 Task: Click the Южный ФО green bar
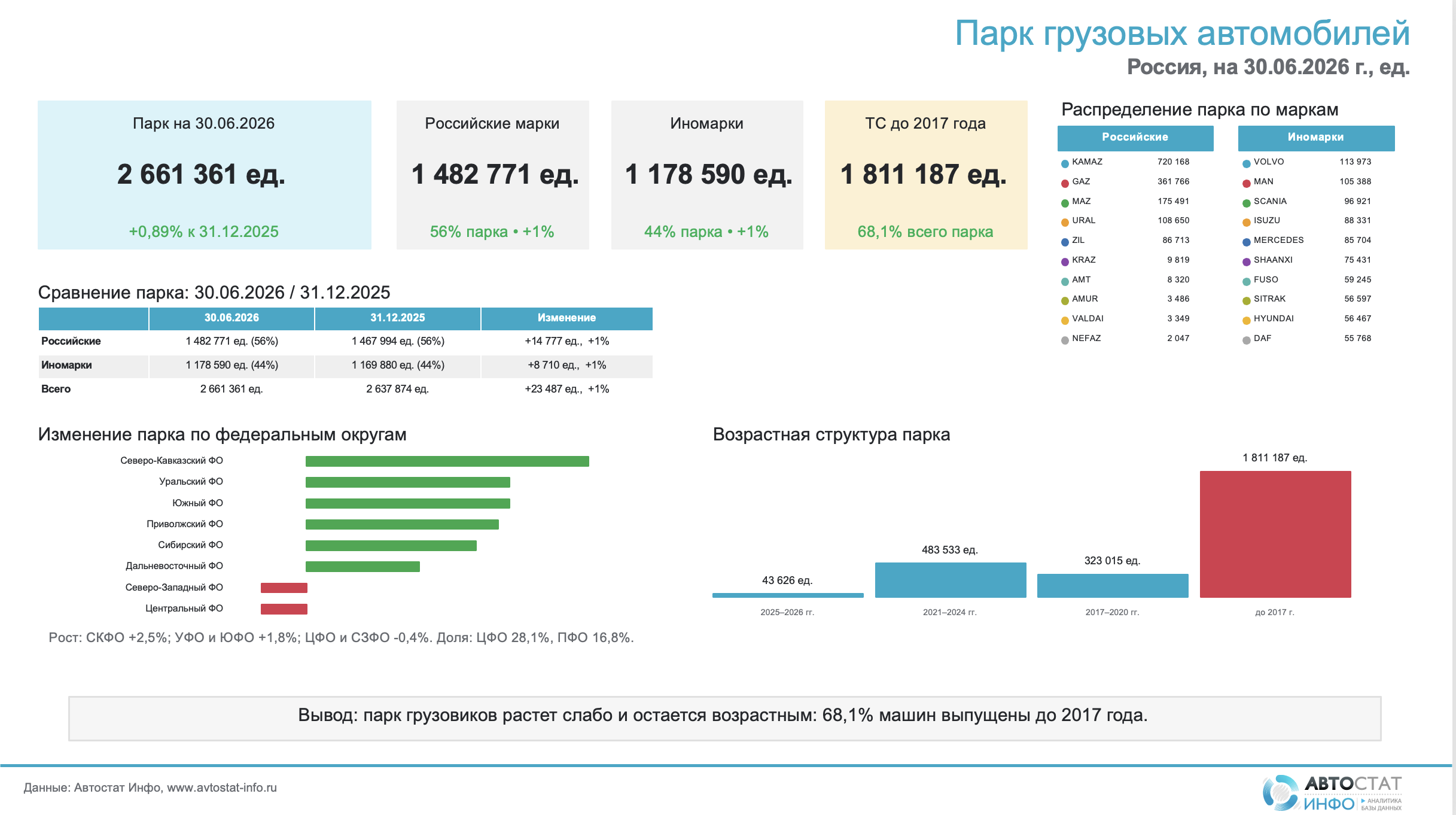click(x=408, y=504)
